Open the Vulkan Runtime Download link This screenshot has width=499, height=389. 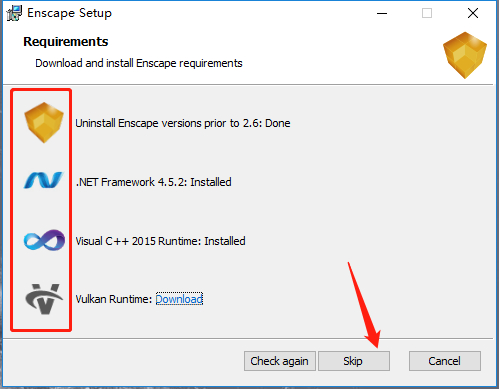pyautogui.click(x=179, y=299)
